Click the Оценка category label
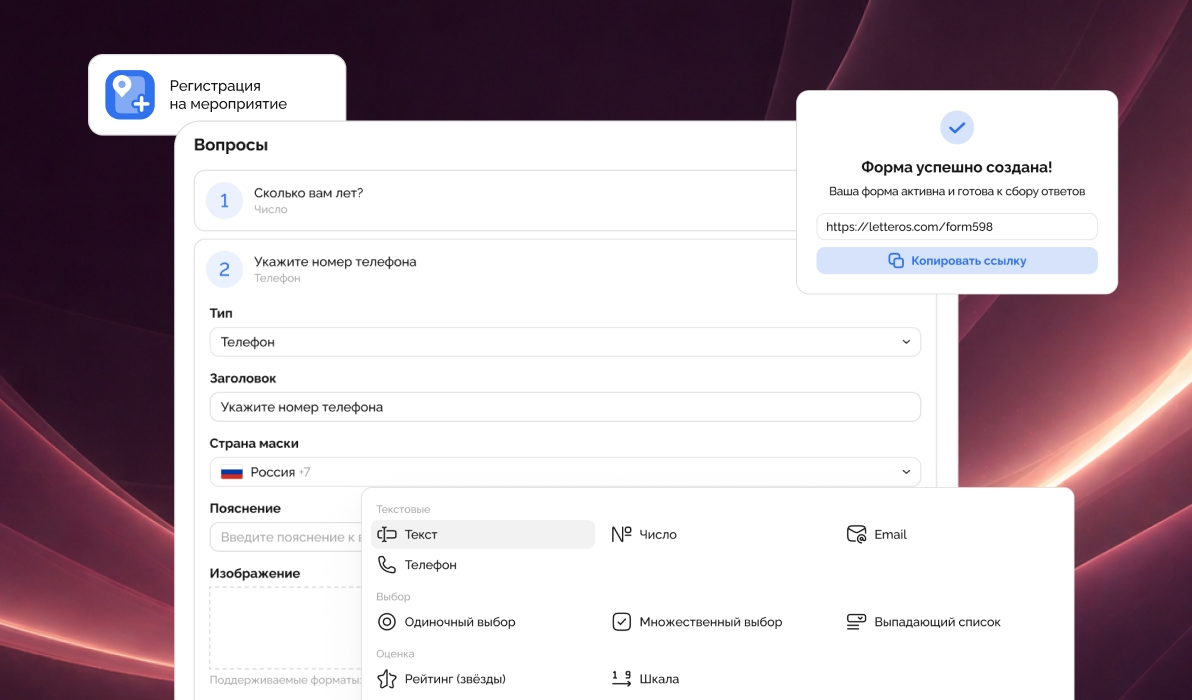Image resolution: width=1192 pixels, height=700 pixels. pos(395,654)
